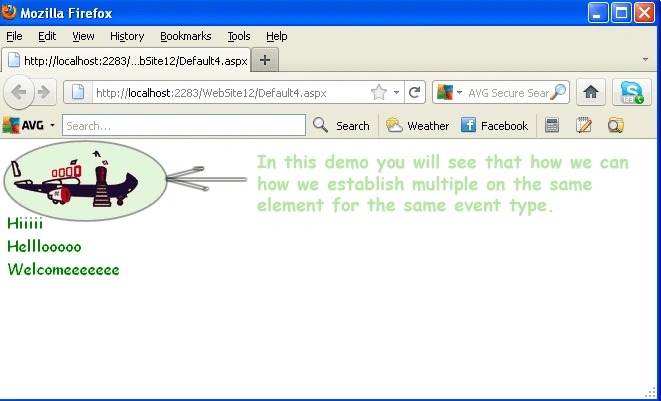661x401 pixels.
Task: Open the URL history dropdown arrow
Action: coord(396,92)
